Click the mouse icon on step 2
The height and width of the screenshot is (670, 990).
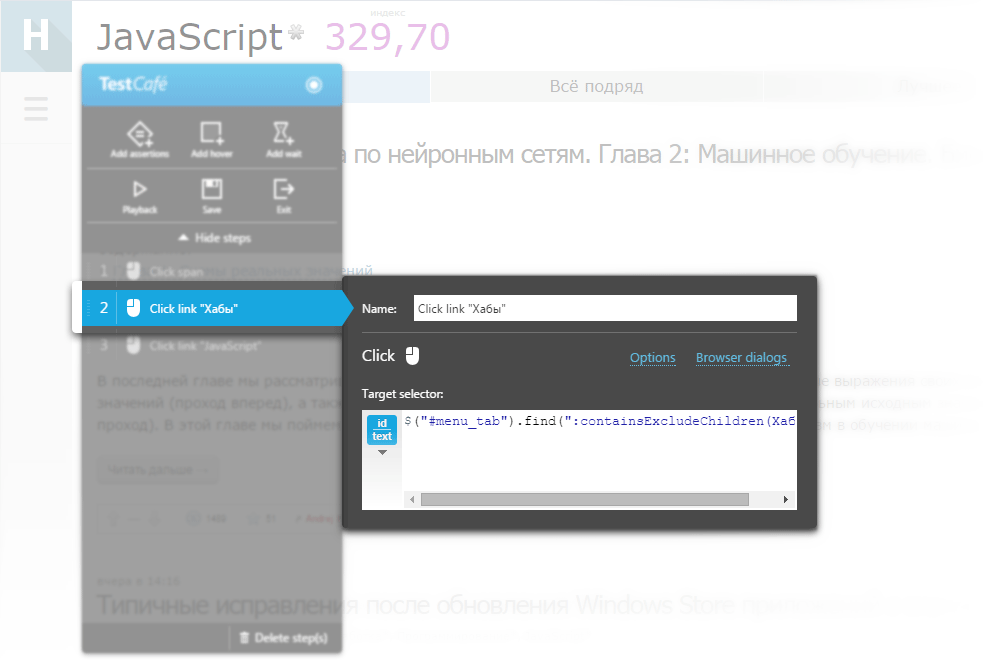point(133,308)
